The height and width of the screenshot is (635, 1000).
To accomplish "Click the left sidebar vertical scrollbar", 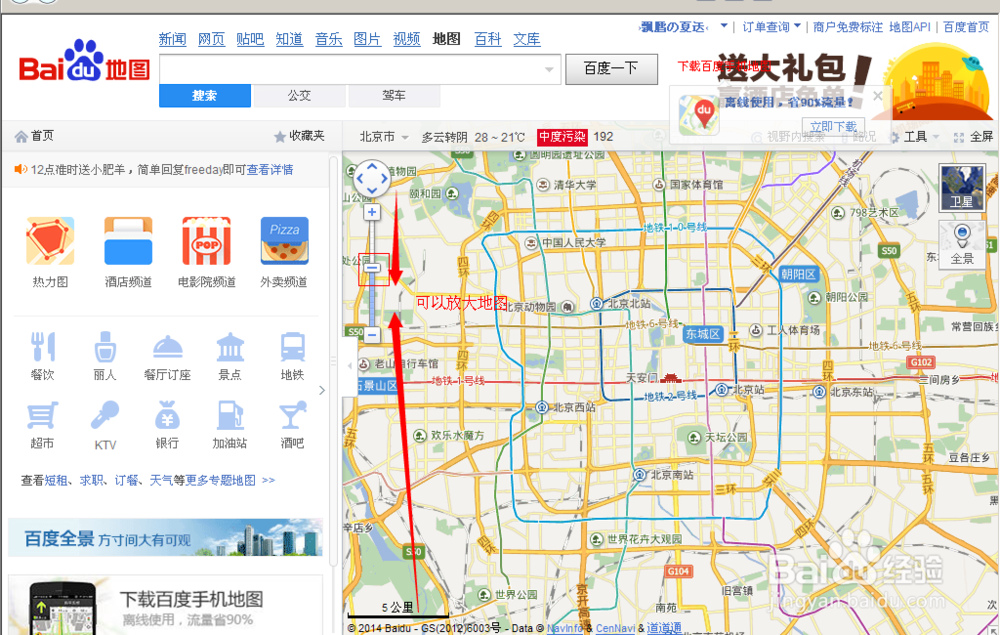I will click(333, 360).
